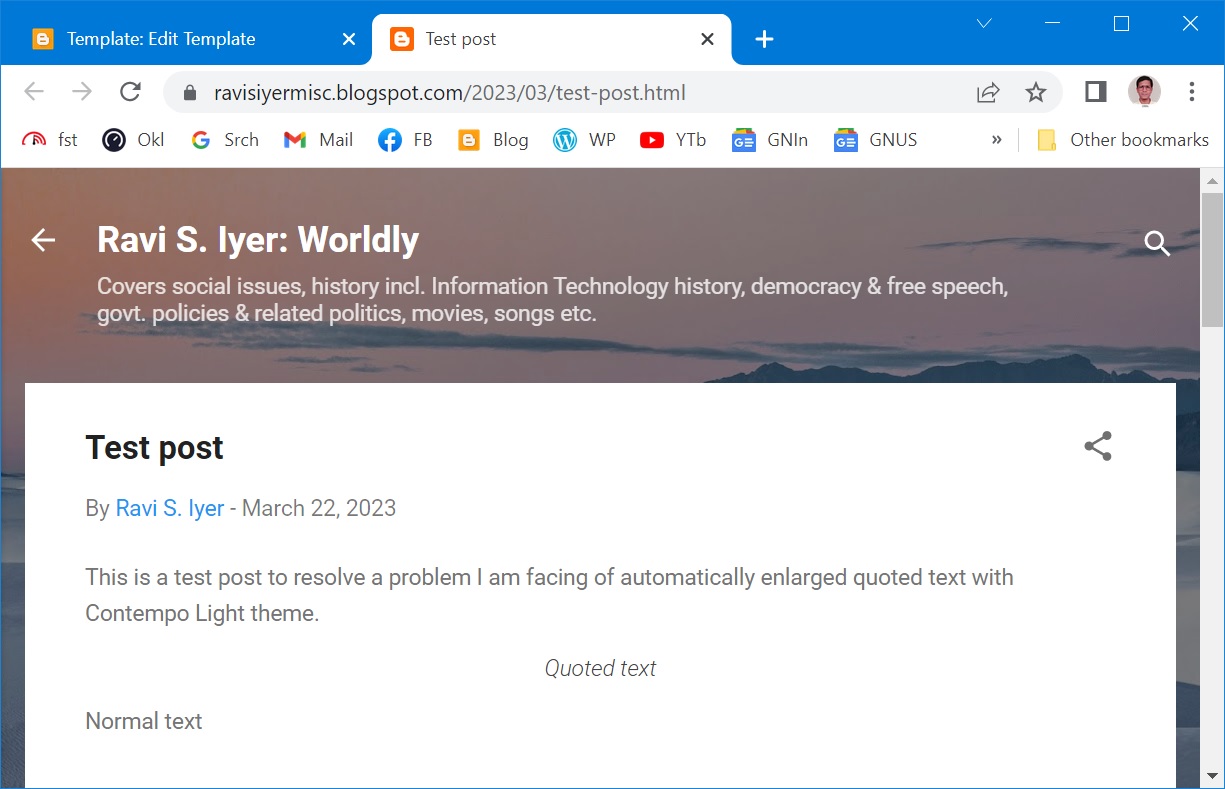
Task: Click the Normal text line
Action: click(x=144, y=721)
